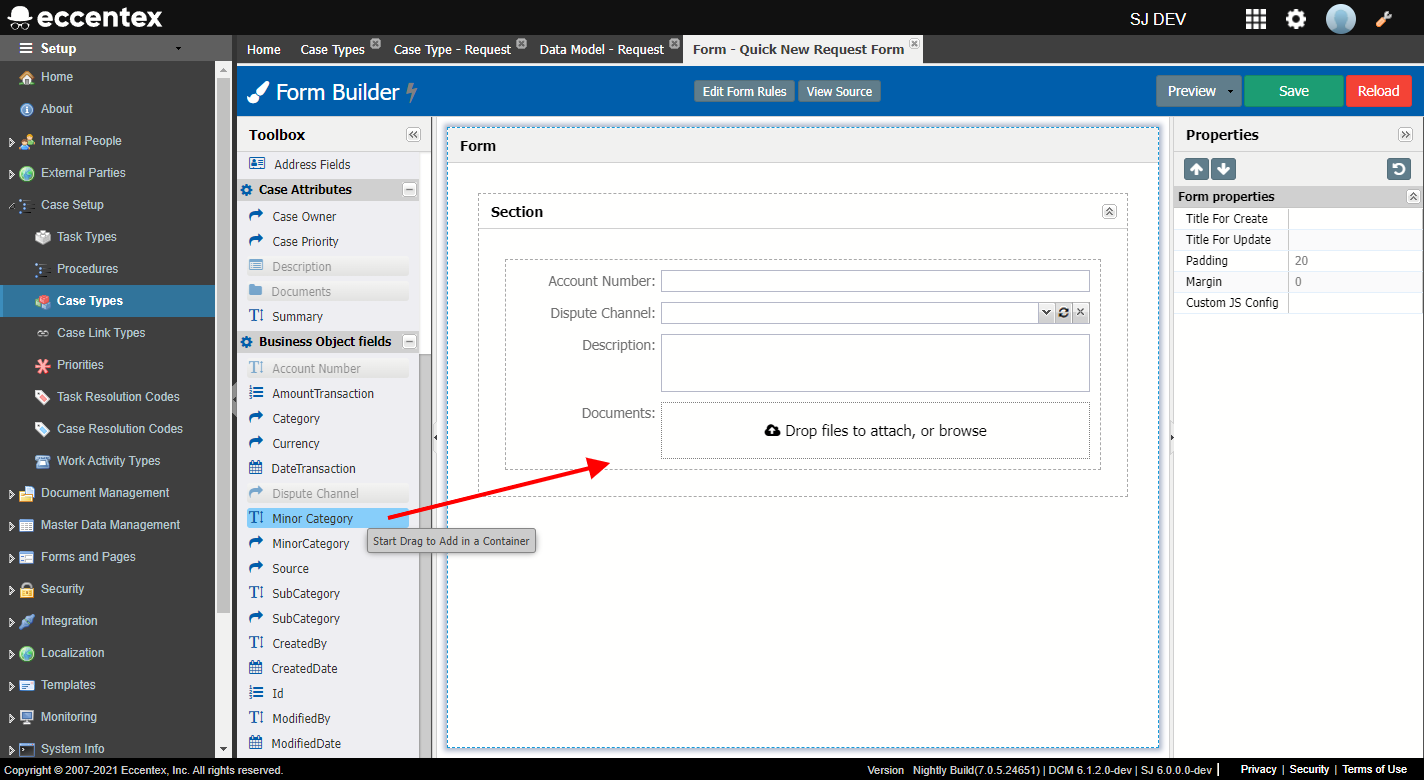Collapse Form properties group

[1413, 197]
